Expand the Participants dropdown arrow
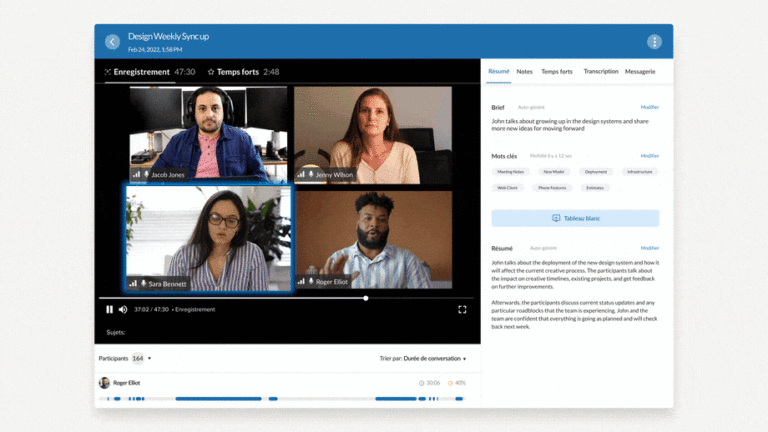 tap(150, 358)
